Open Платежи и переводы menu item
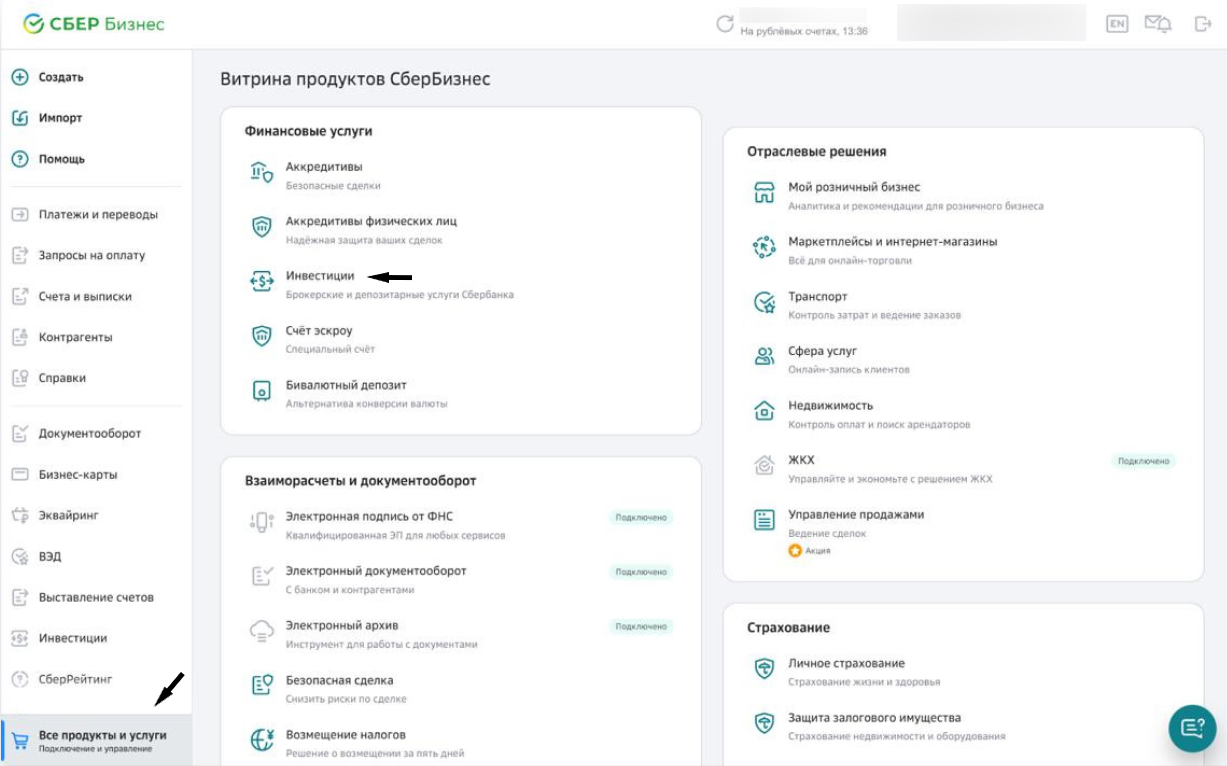 pos(97,214)
